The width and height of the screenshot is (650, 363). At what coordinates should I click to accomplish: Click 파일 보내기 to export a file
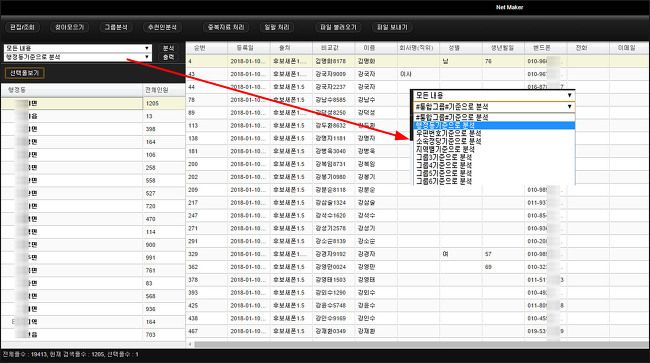(x=392, y=27)
